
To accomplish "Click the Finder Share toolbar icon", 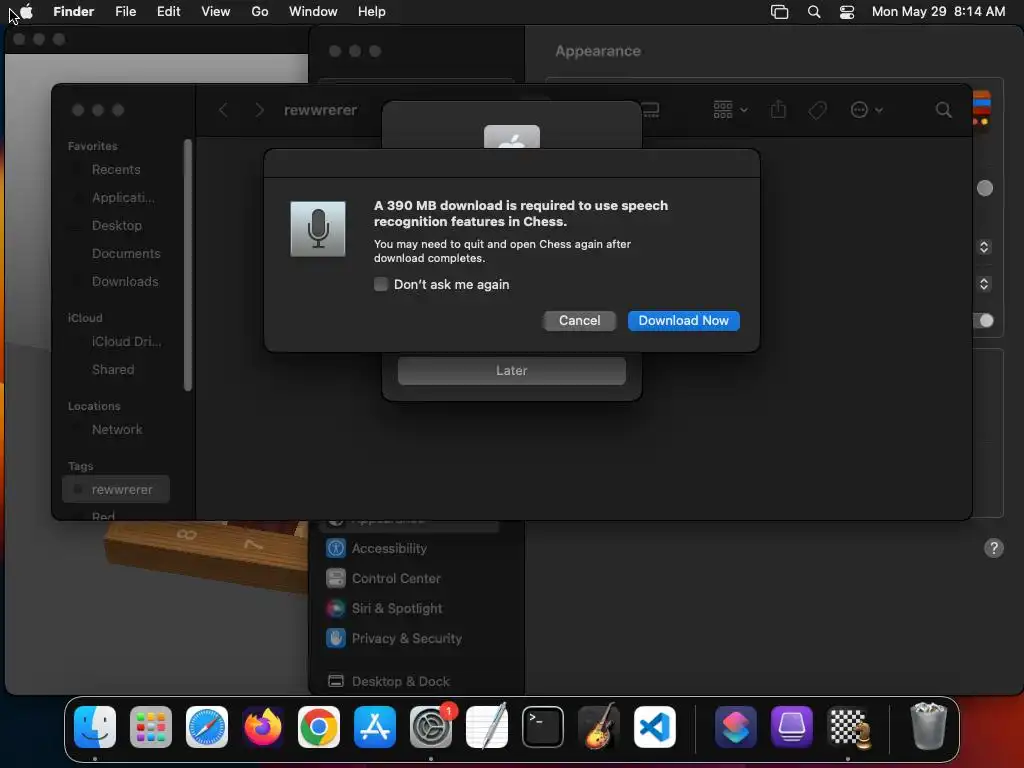I will tap(778, 110).
